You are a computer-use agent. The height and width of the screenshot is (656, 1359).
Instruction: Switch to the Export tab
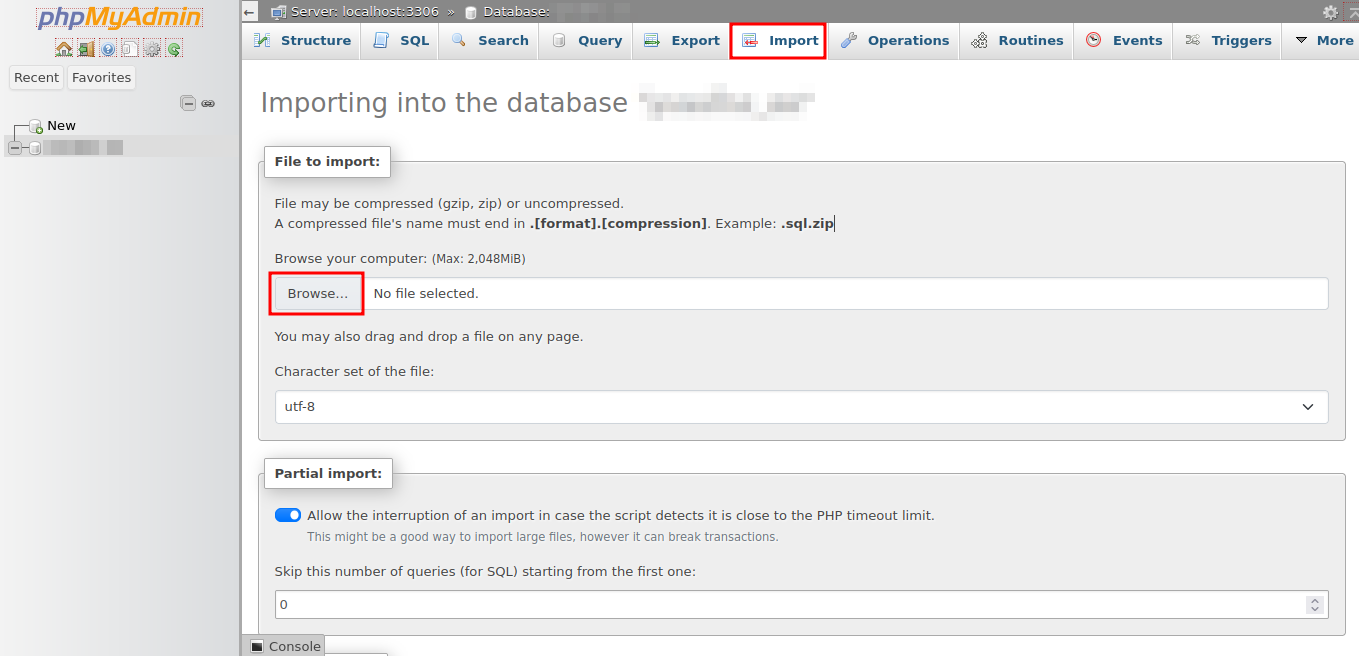[x=682, y=41]
